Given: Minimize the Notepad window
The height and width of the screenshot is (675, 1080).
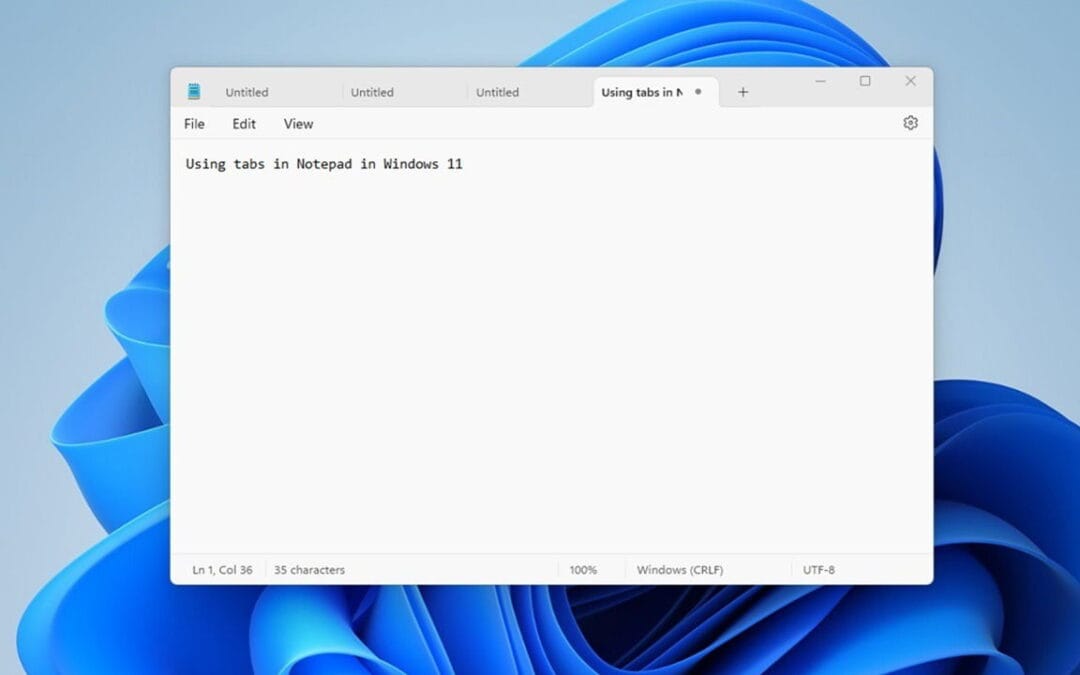Looking at the screenshot, I should 821,82.
